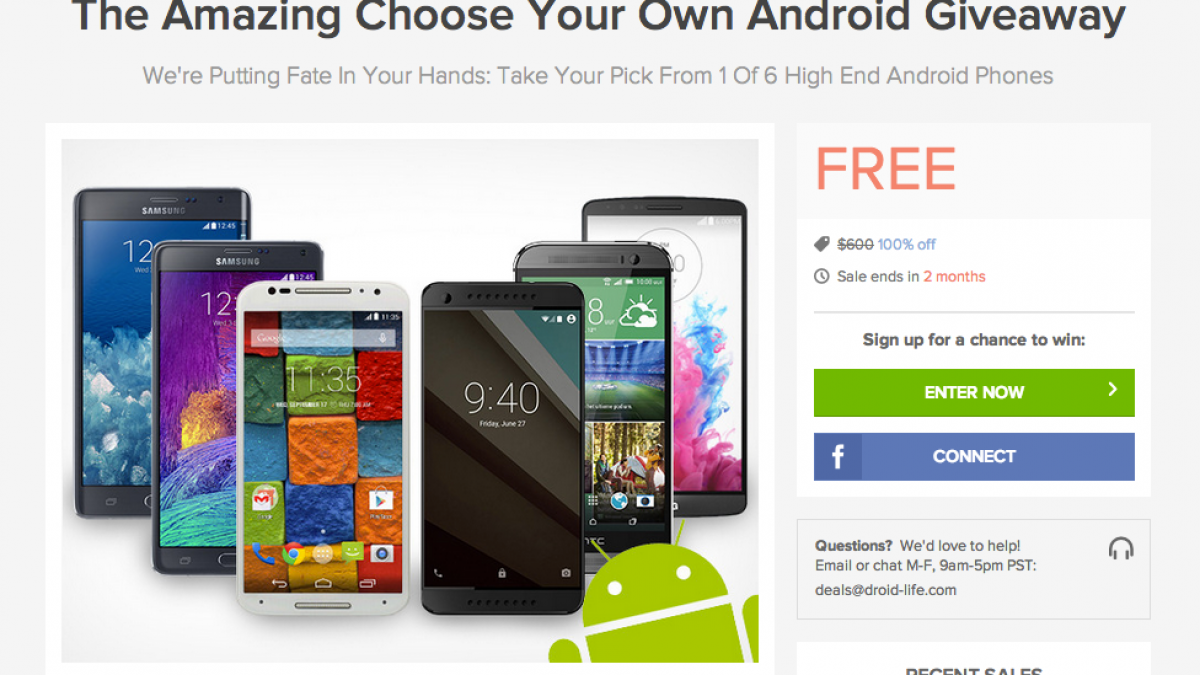Image resolution: width=1200 pixels, height=675 pixels.
Task: Click the 100% off discount text
Action: point(907,244)
